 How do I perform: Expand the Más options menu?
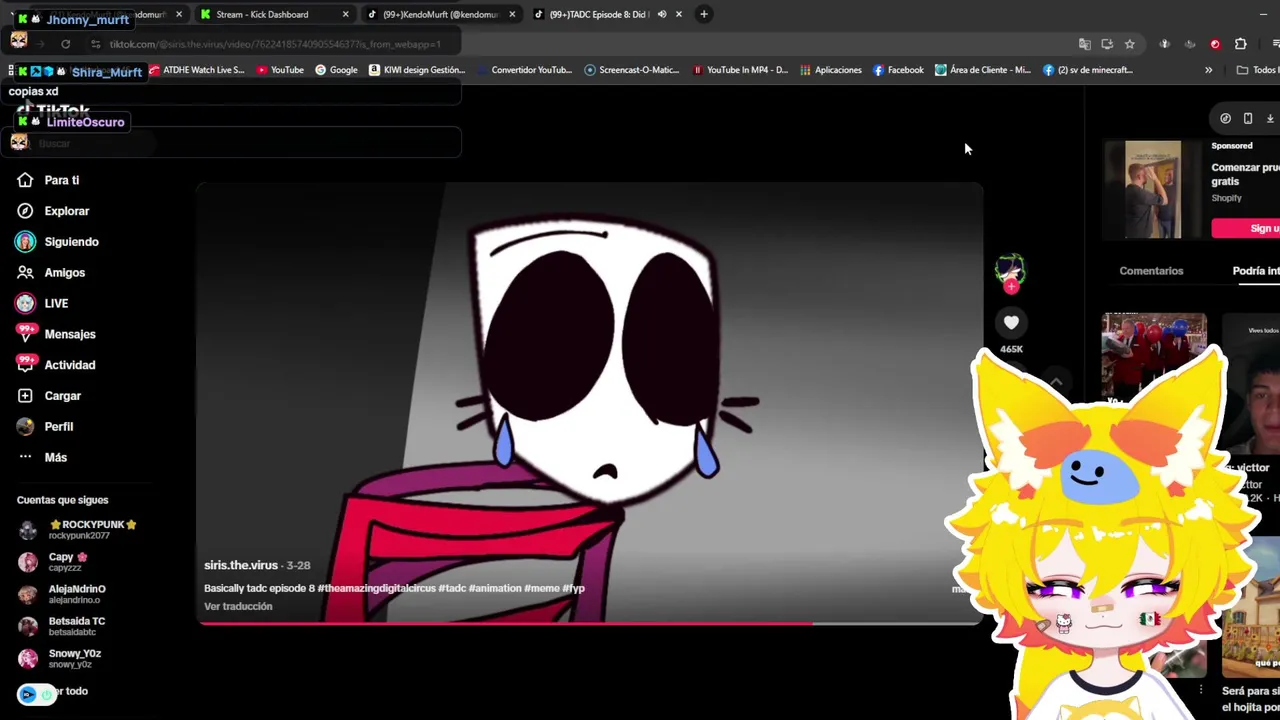(42, 457)
